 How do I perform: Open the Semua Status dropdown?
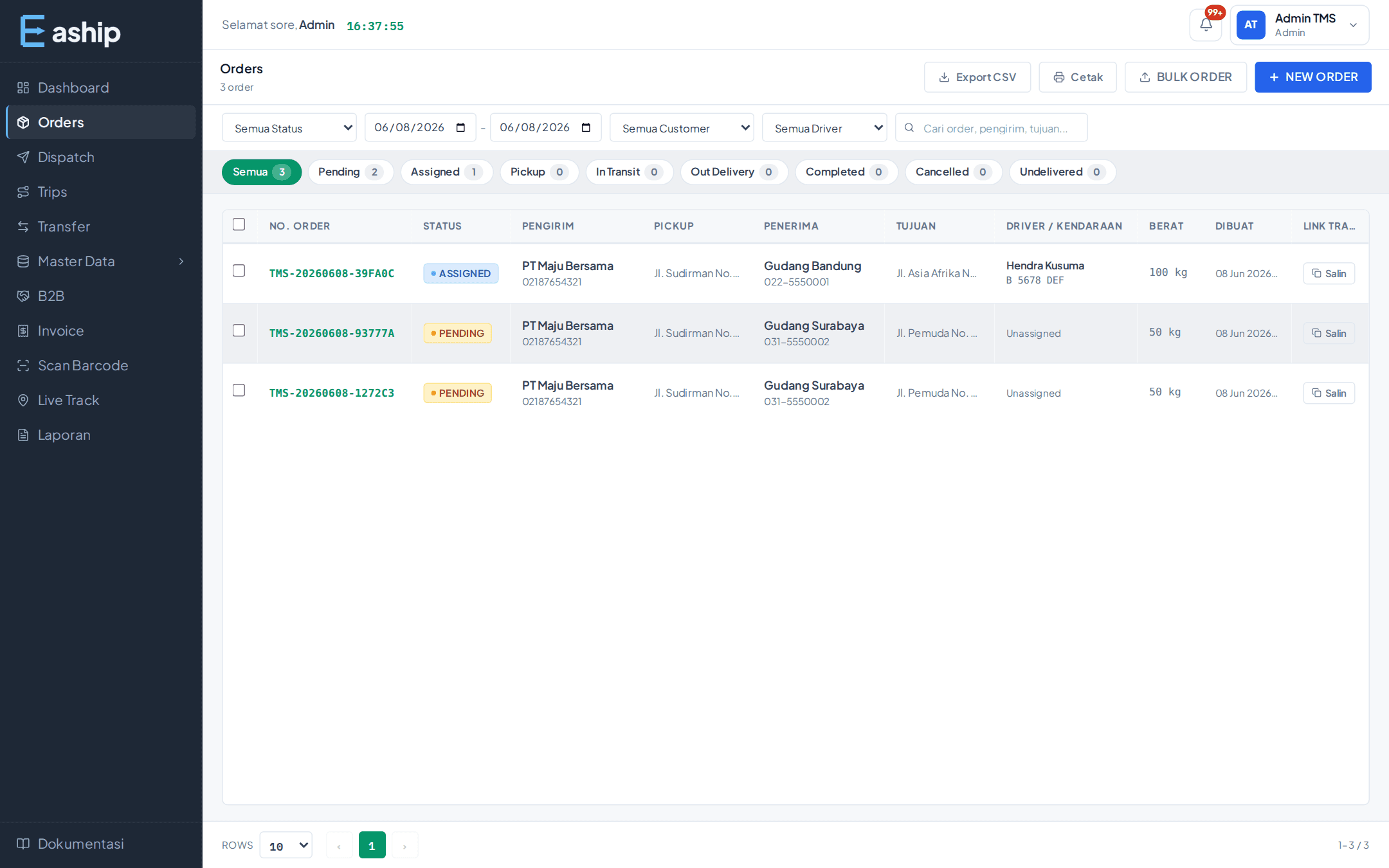tap(289, 127)
